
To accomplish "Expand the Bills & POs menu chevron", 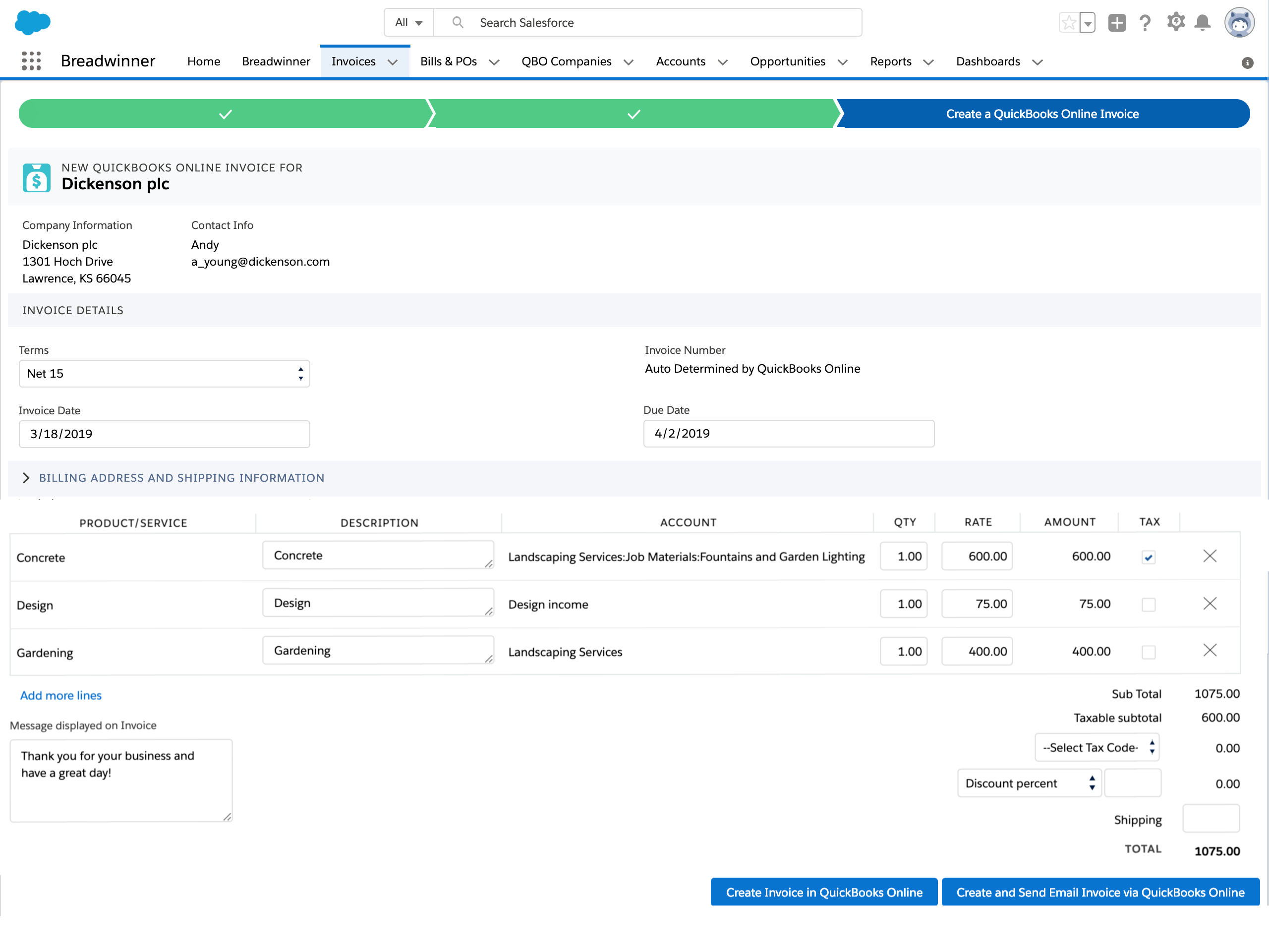I will [494, 62].
